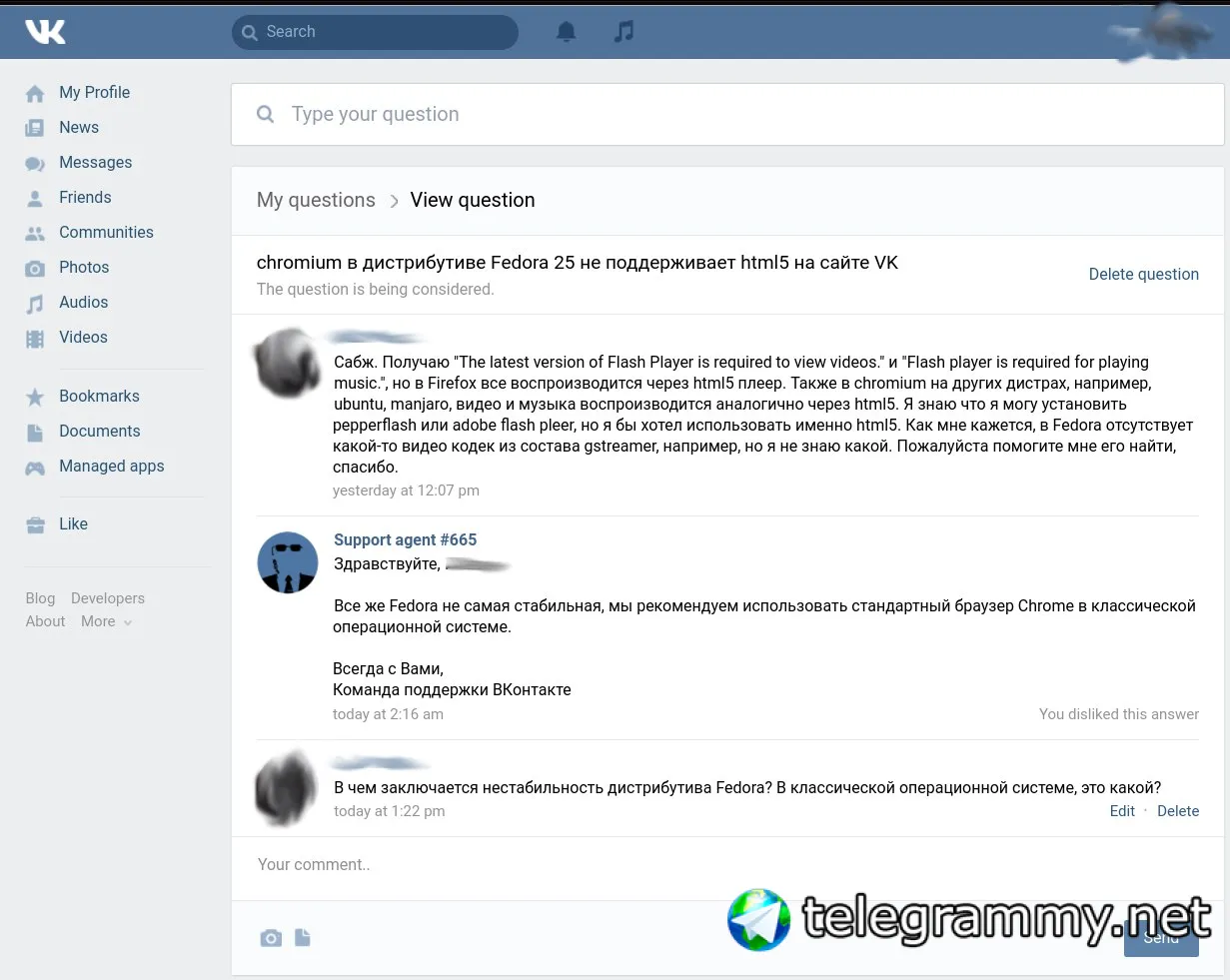The image size is (1230, 980).
Task: Click the Managed apps gamepad icon
Action: (35, 467)
